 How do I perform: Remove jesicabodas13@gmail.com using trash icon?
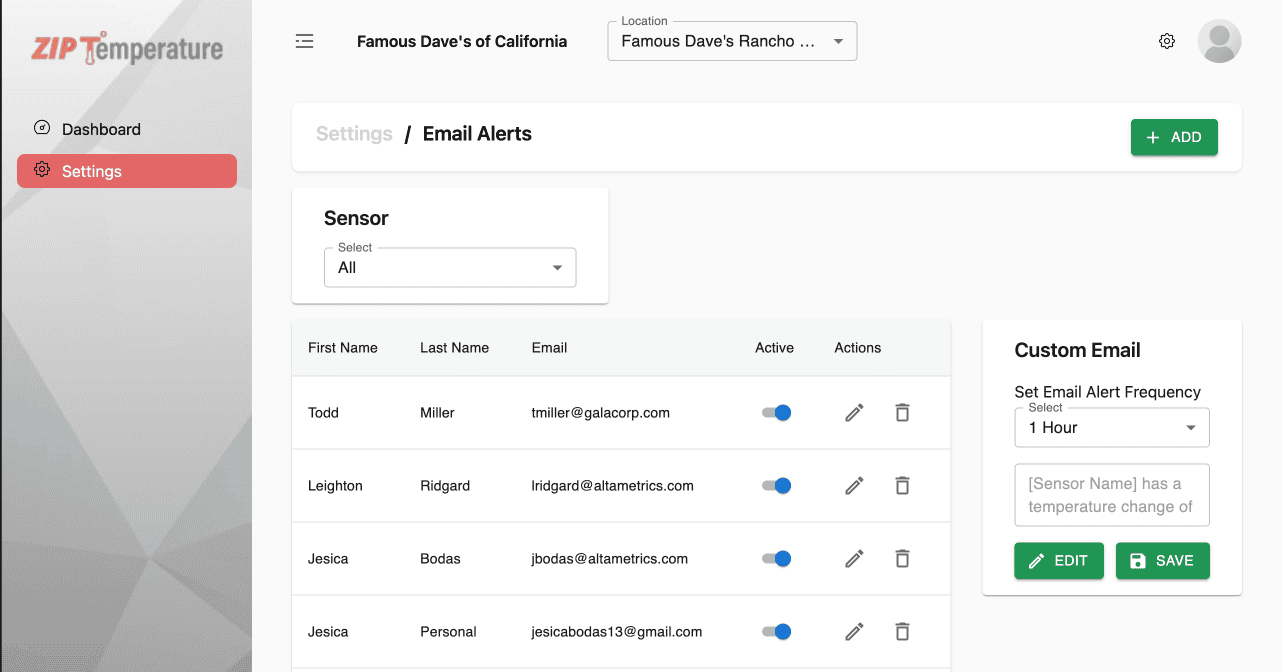pos(902,632)
